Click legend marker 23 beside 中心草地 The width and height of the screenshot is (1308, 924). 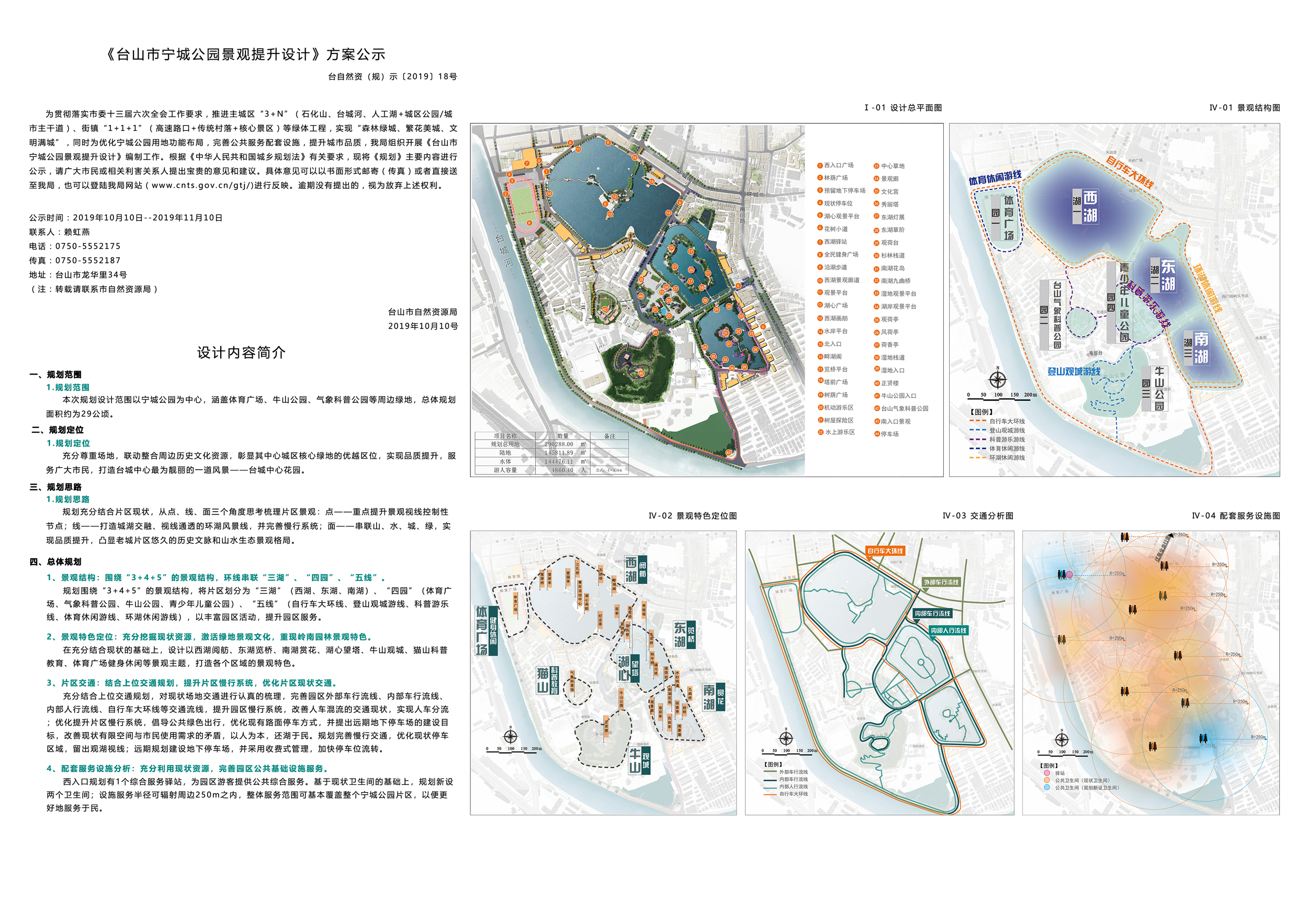coord(876,166)
